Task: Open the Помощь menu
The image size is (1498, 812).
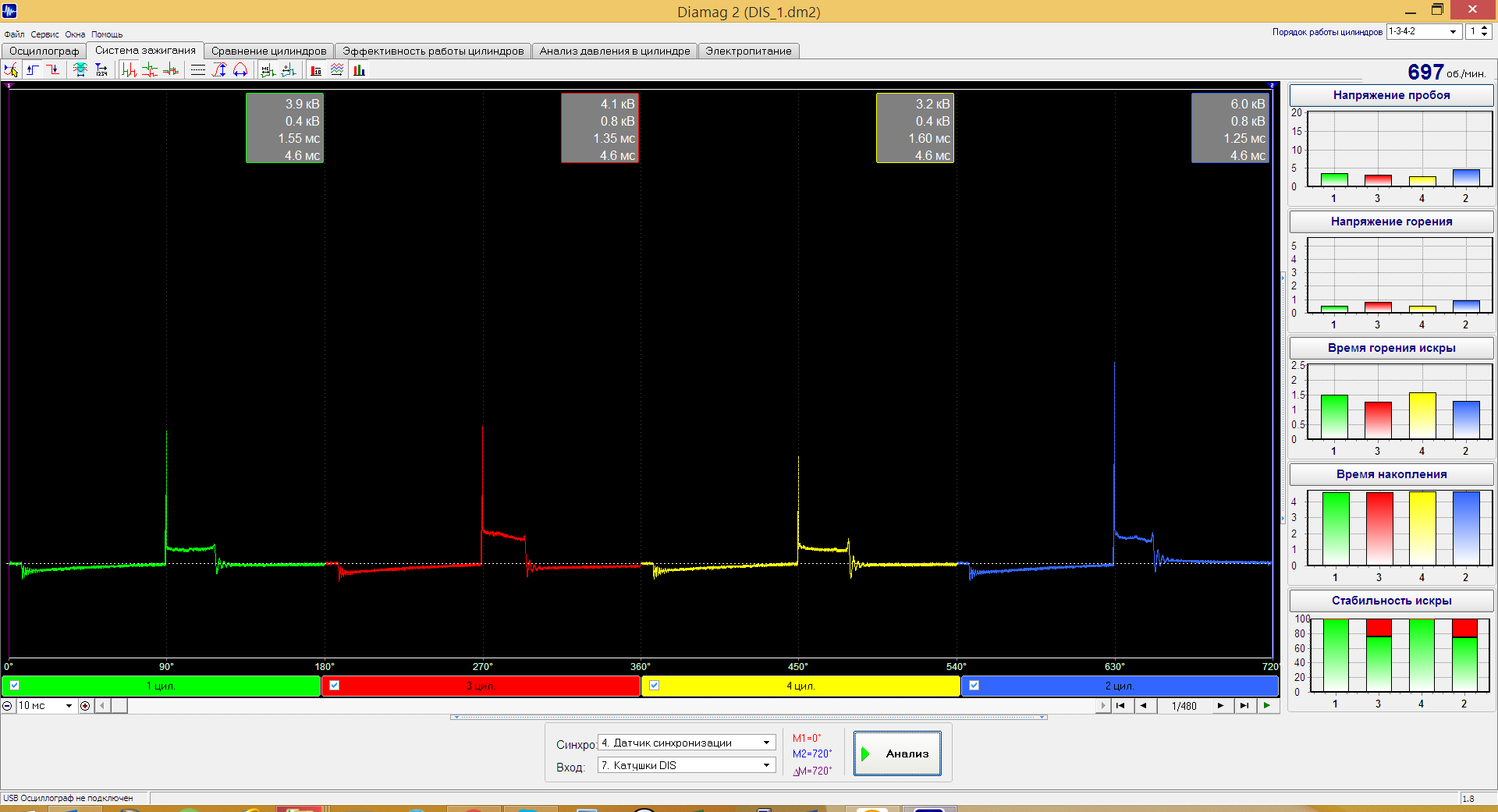Action: (107, 34)
